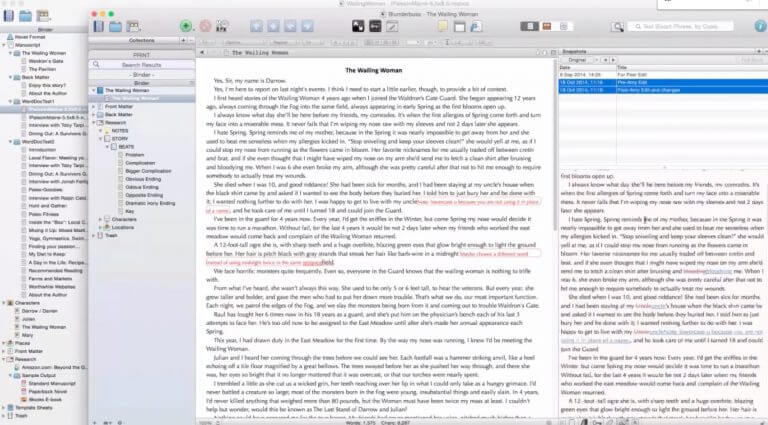The width and height of the screenshot is (768, 425).
Task: Expand the Characters folder in front binder
Action: coord(101,219)
